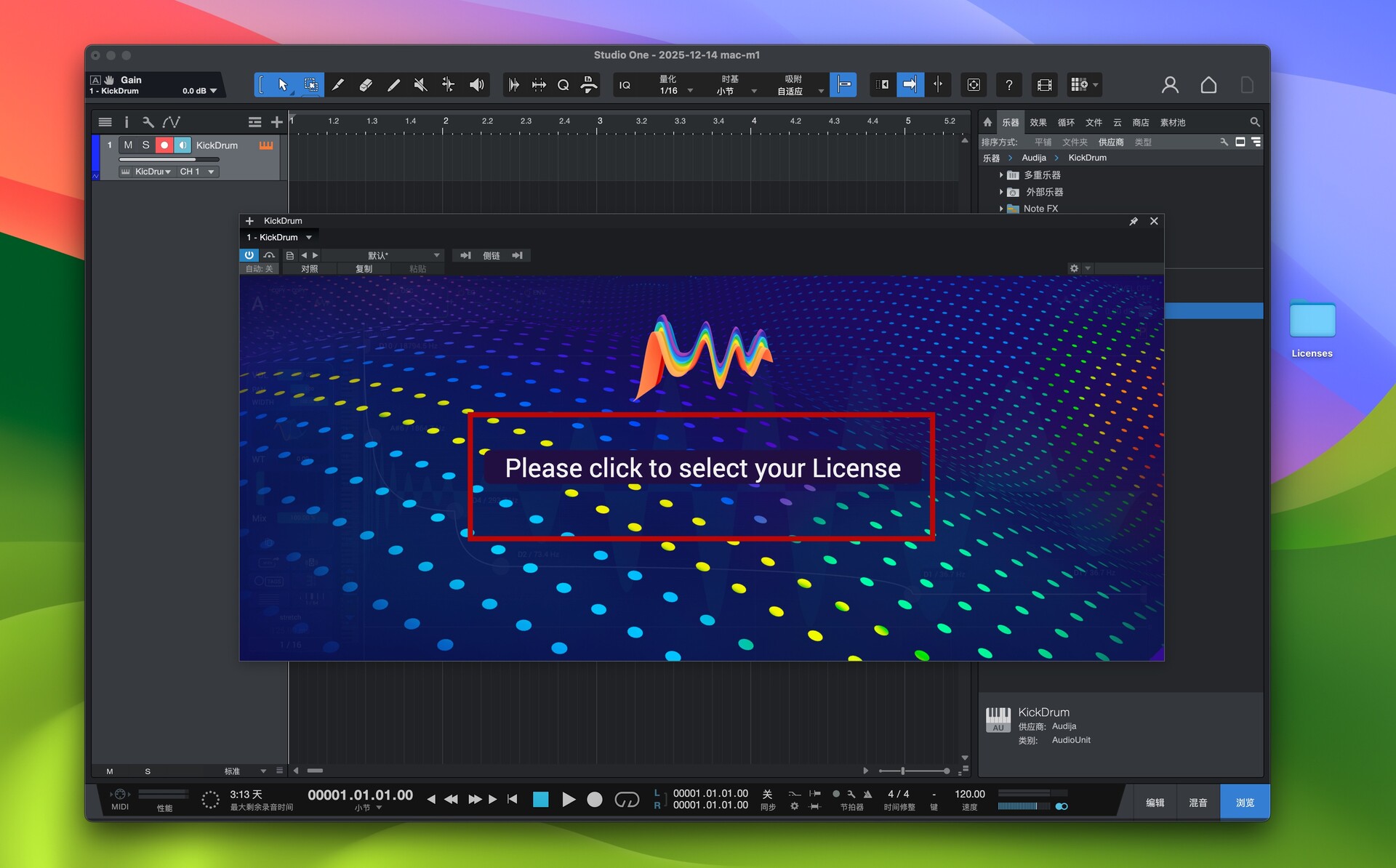Toggle the KickDrum plugin power button

[249, 255]
